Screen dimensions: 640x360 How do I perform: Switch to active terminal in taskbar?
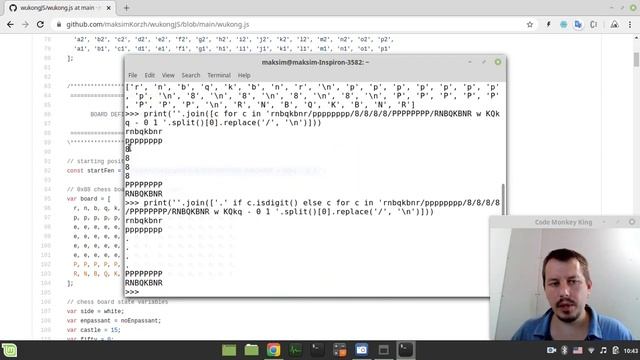(406, 350)
